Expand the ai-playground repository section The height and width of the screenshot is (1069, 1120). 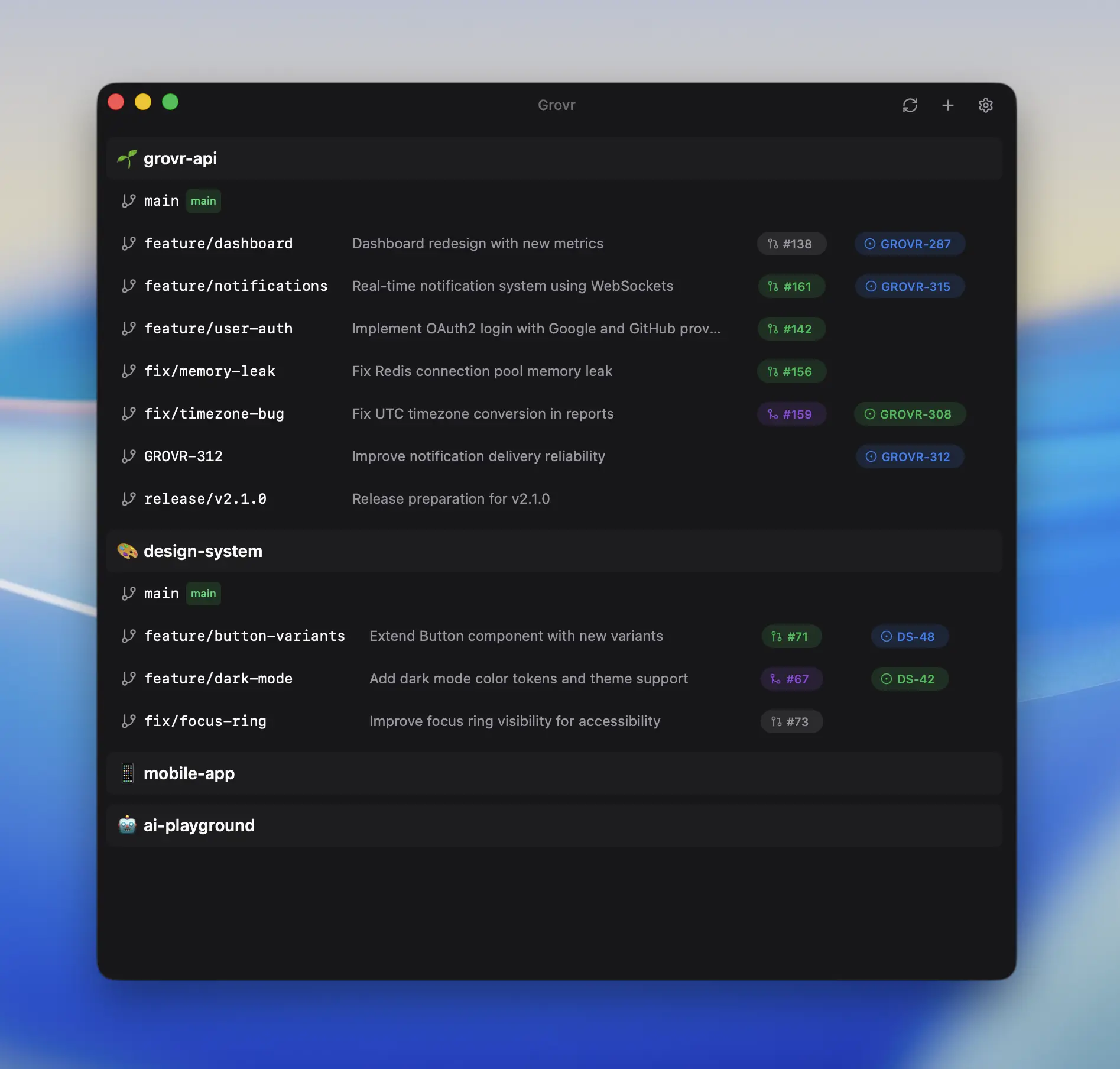199,825
